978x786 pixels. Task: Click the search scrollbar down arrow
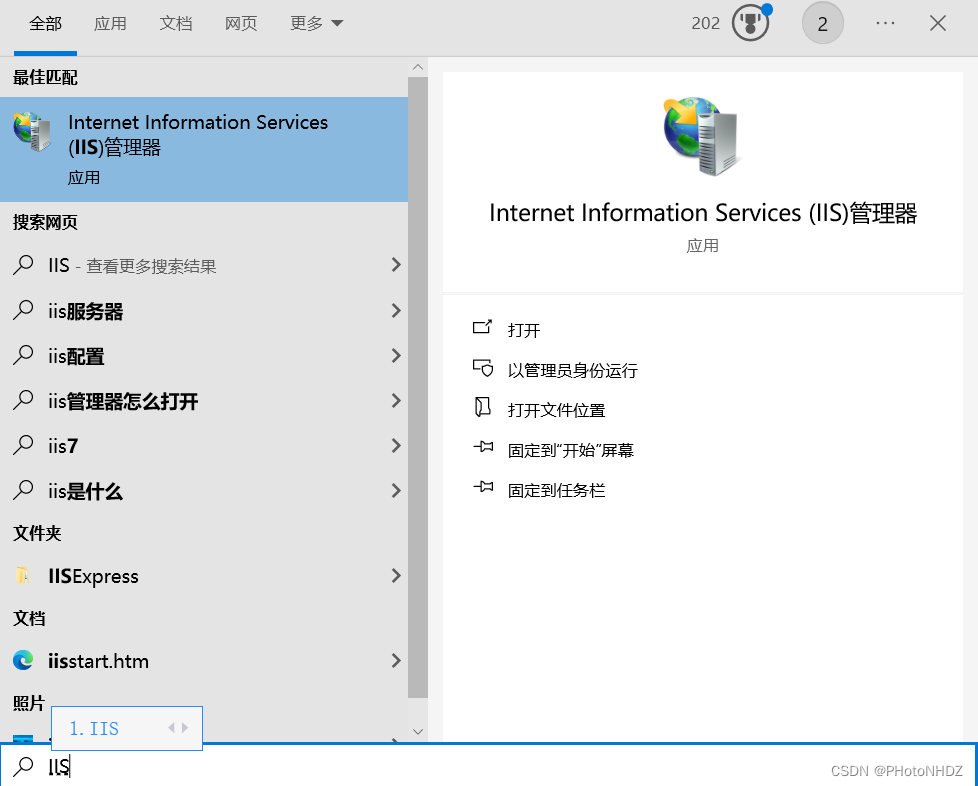point(418,732)
